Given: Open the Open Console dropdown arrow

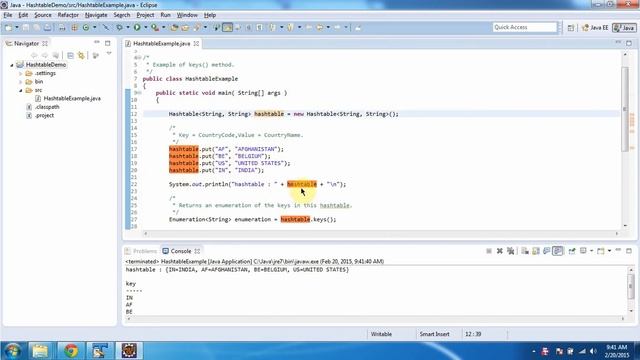Looking at the screenshot, I should point(609,251).
